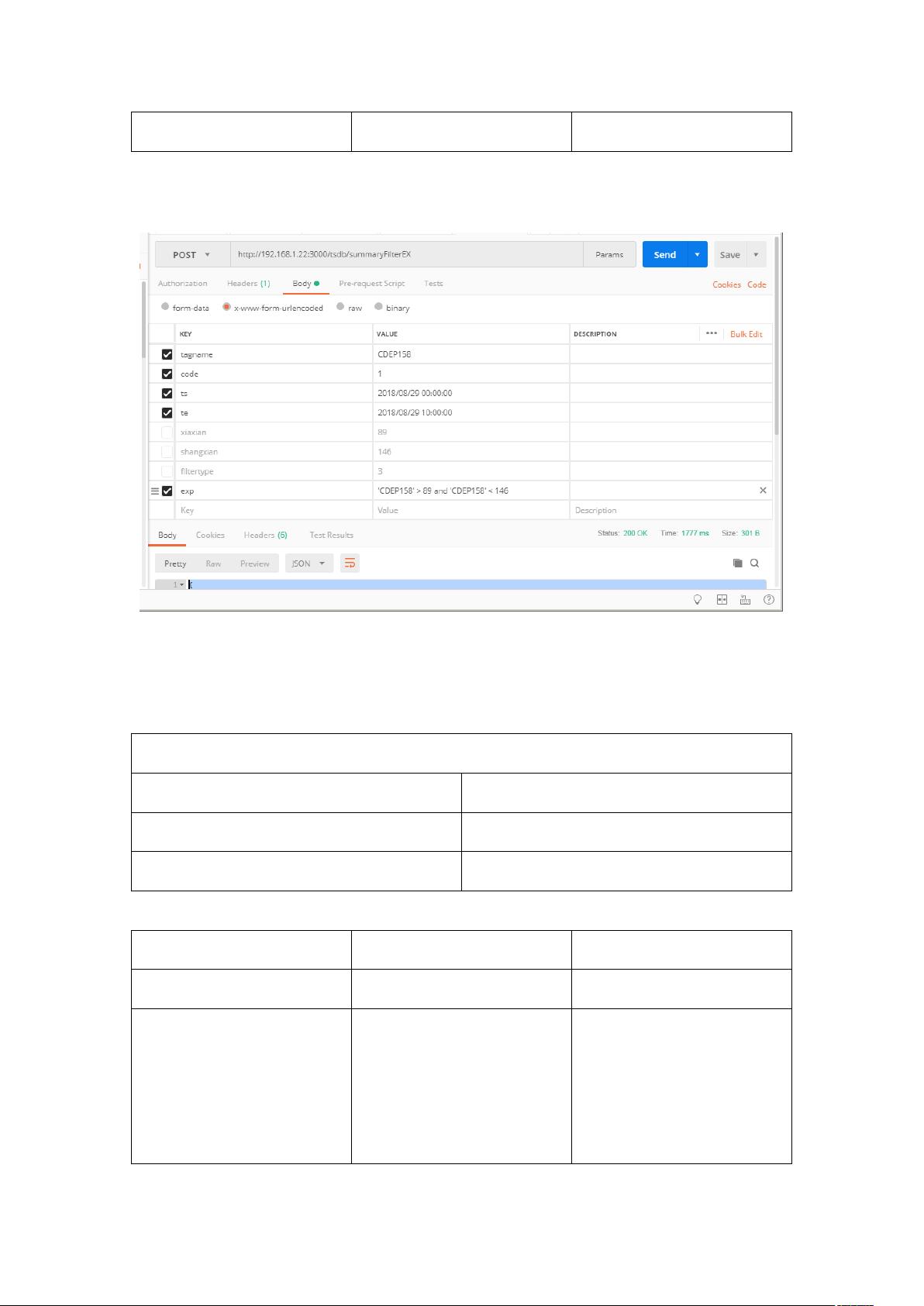Viewport: 924px width, 1306px height.
Task: Open the Cookies link at right
Action: (x=726, y=284)
